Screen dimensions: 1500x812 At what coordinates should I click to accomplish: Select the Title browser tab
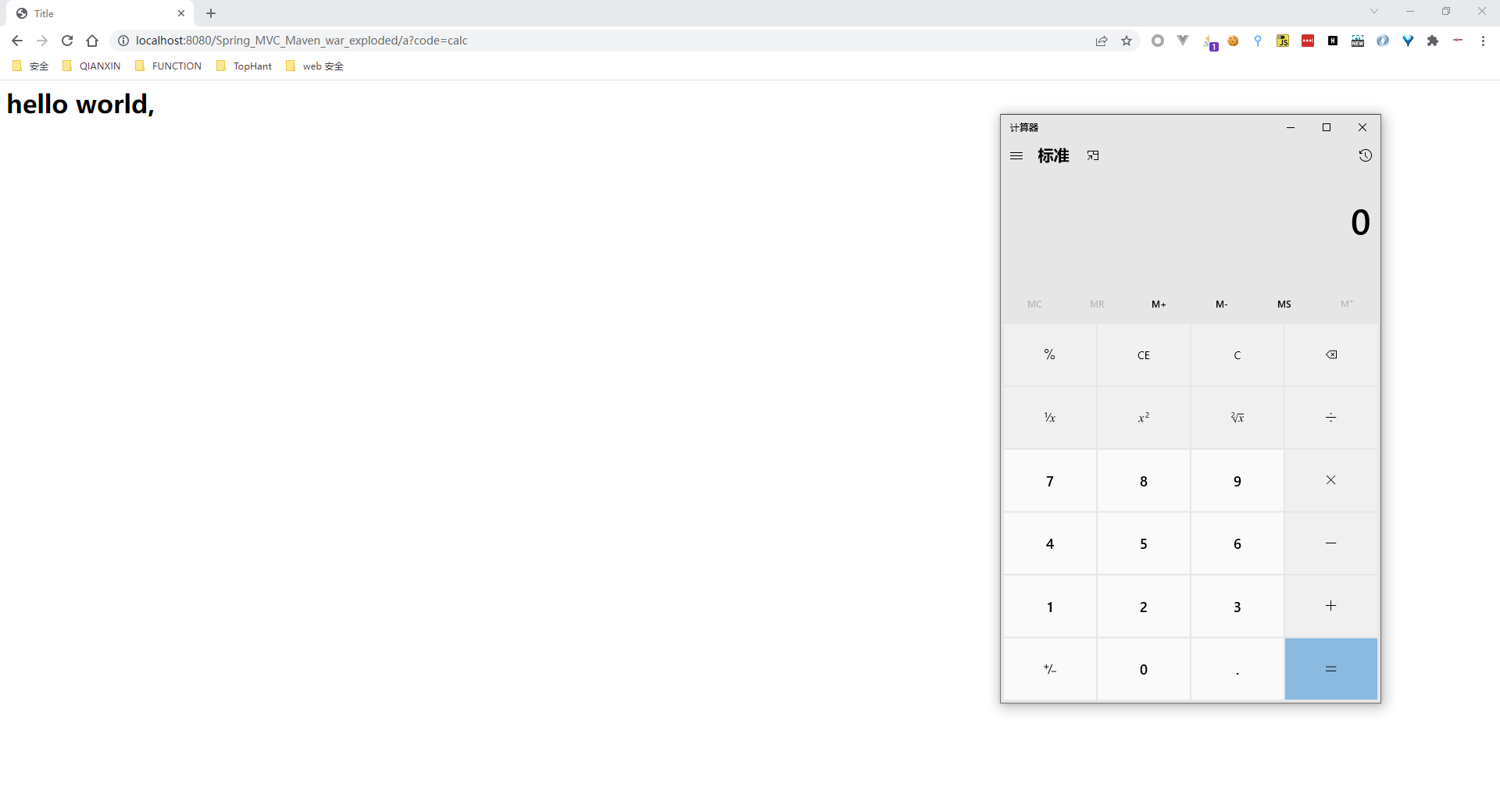[100, 13]
